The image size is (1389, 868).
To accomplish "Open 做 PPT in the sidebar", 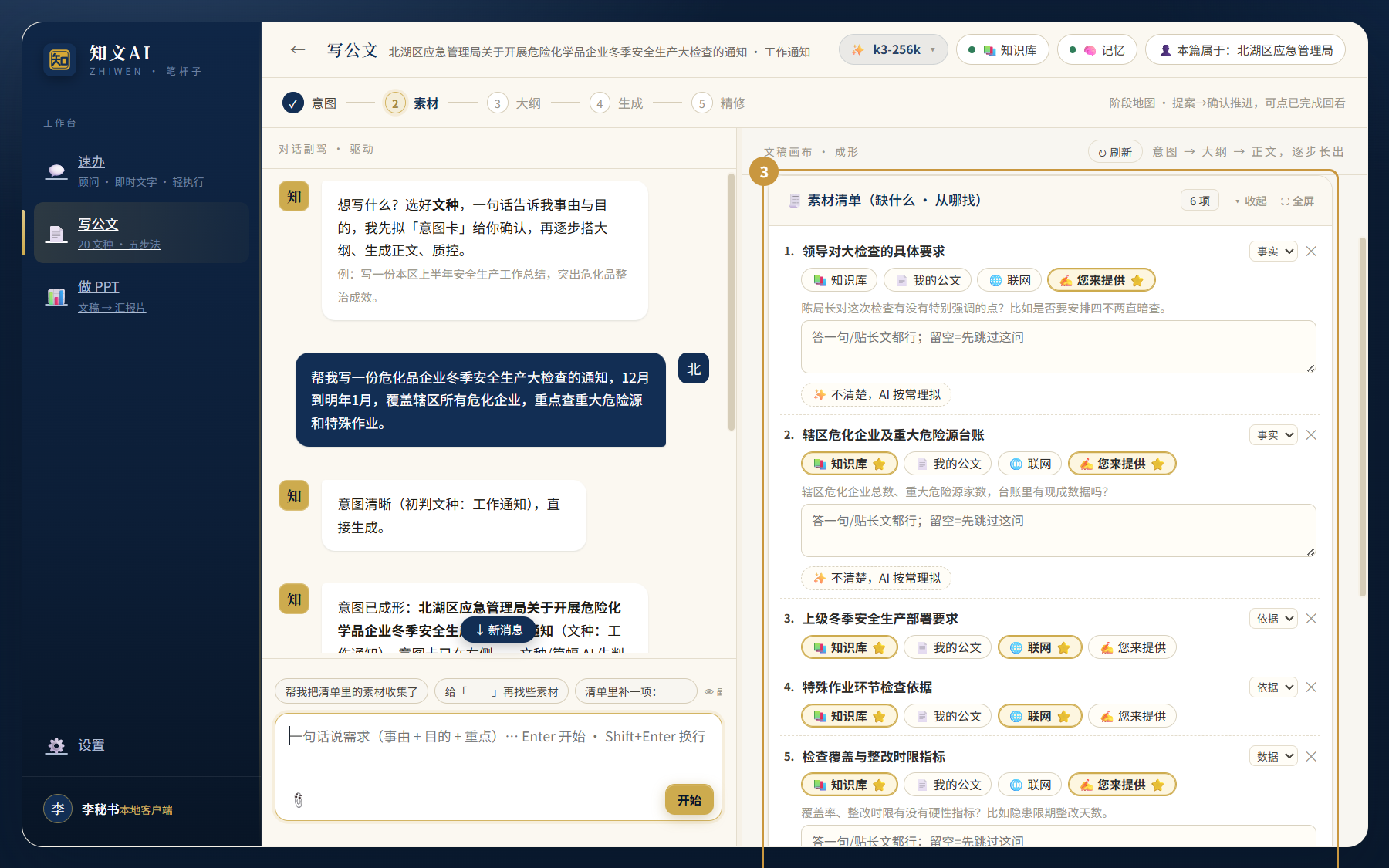I will [x=141, y=296].
